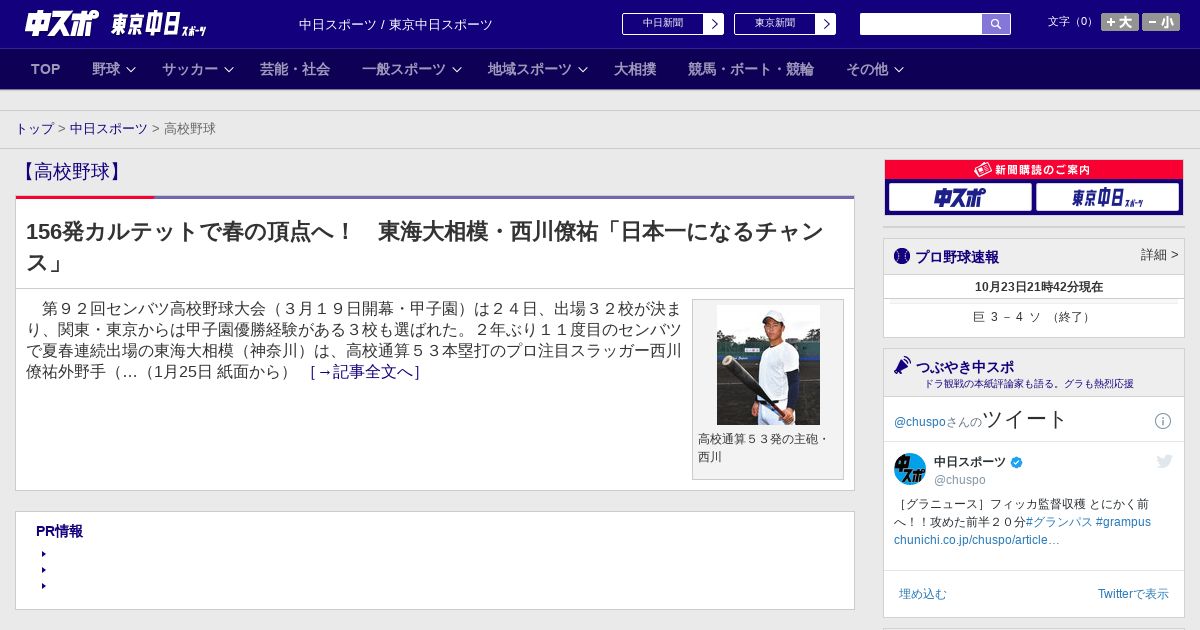
Task: Open the 一般スポーツ navigation menu
Action: coord(404,69)
